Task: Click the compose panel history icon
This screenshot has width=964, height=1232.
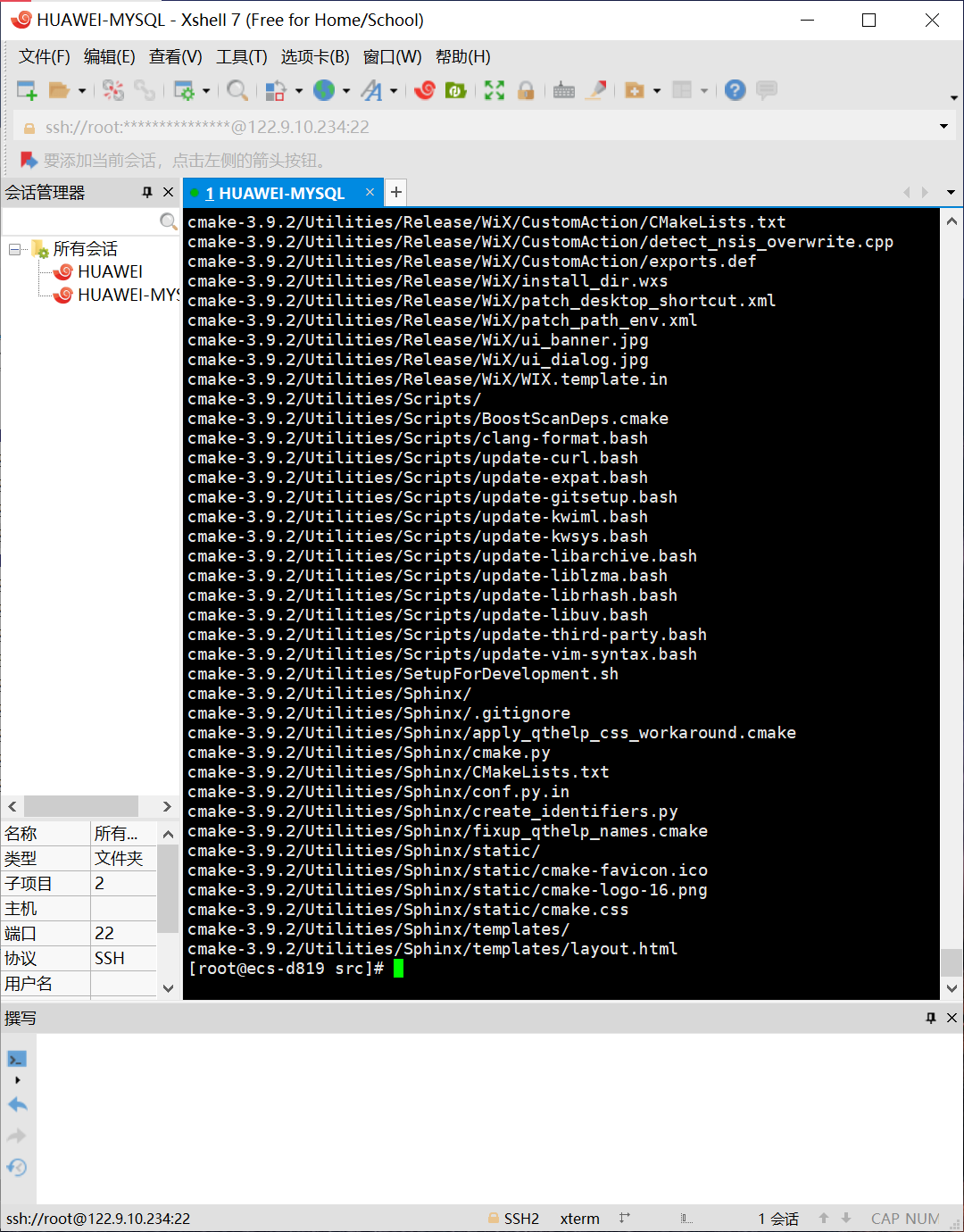Action: [x=17, y=1168]
